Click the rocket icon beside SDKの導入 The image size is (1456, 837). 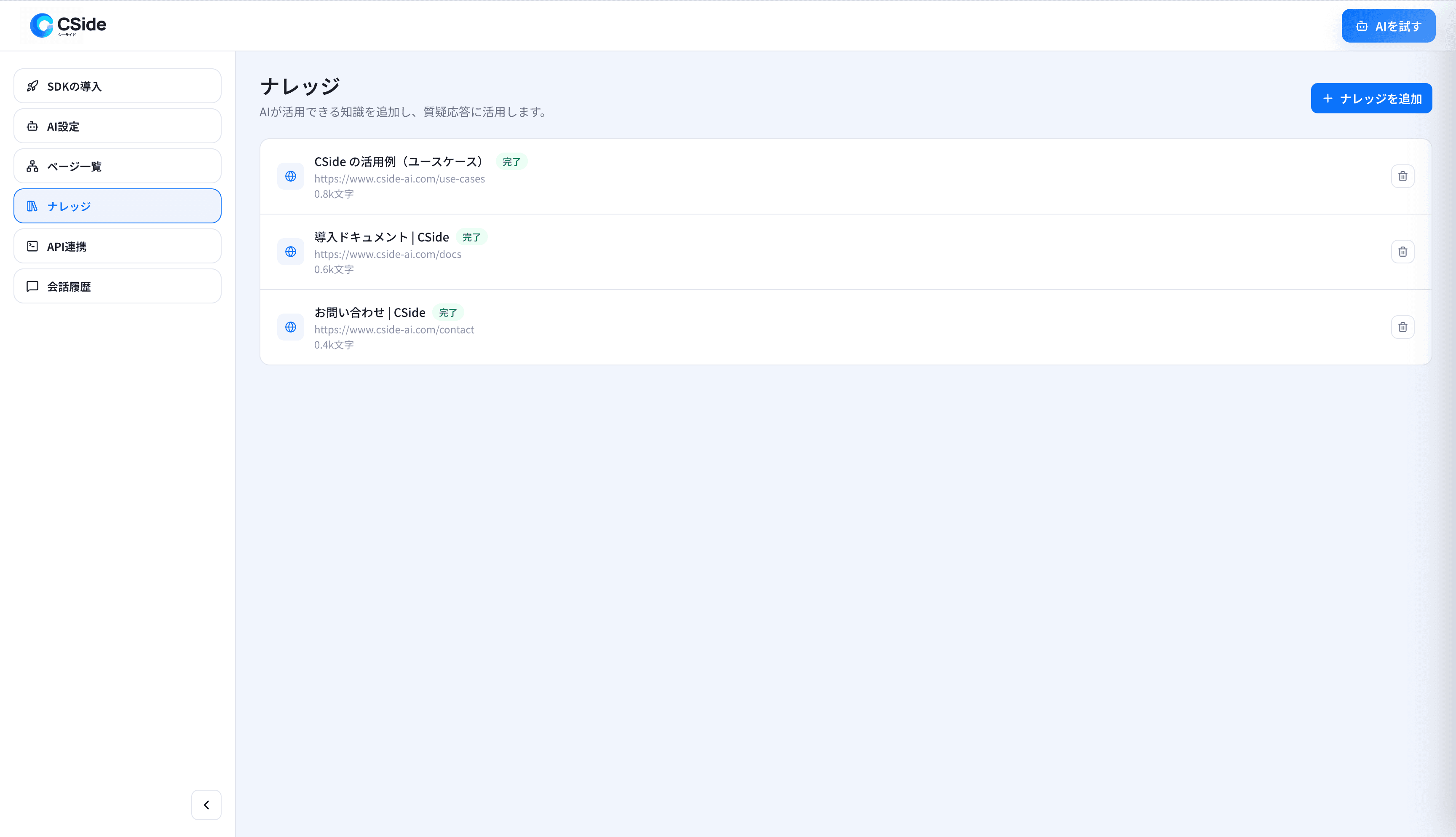click(x=33, y=86)
